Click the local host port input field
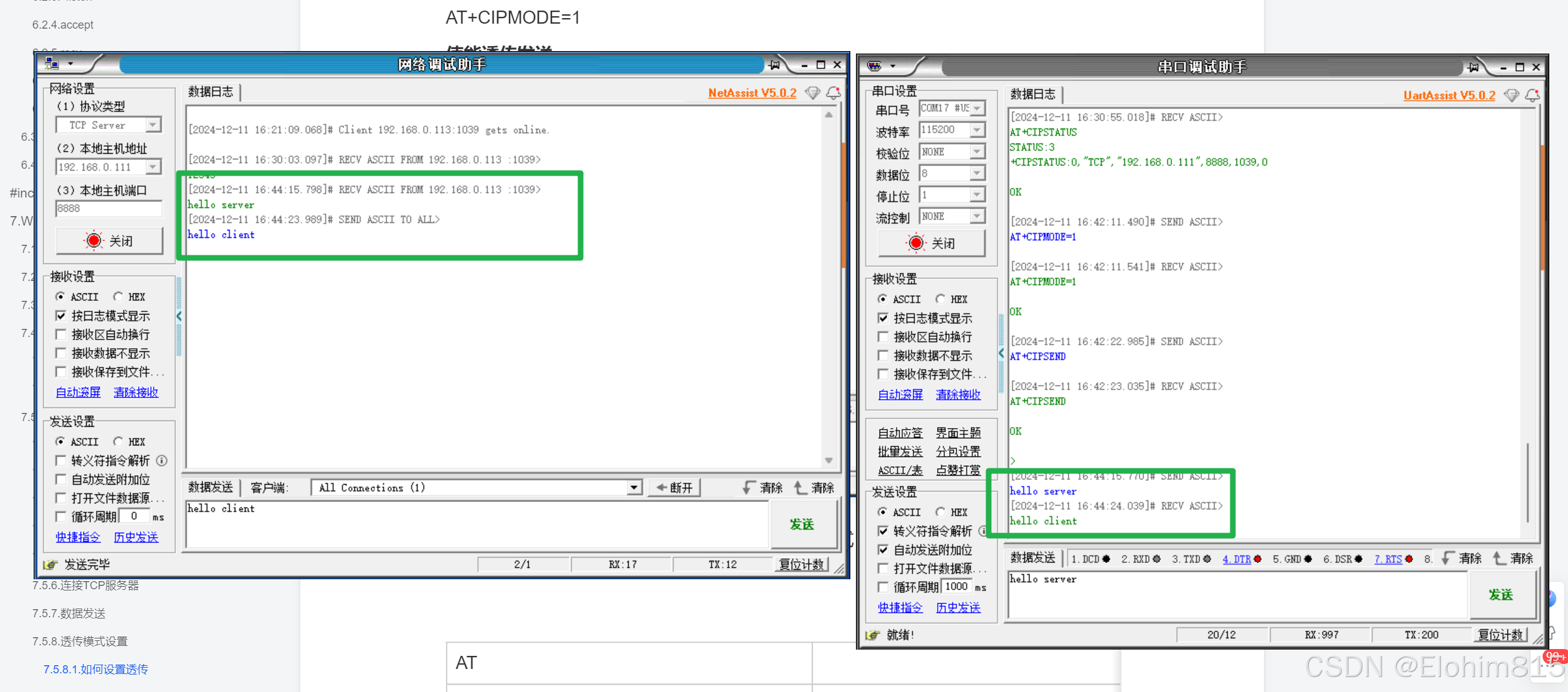 pyautogui.click(x=108, y=209)
